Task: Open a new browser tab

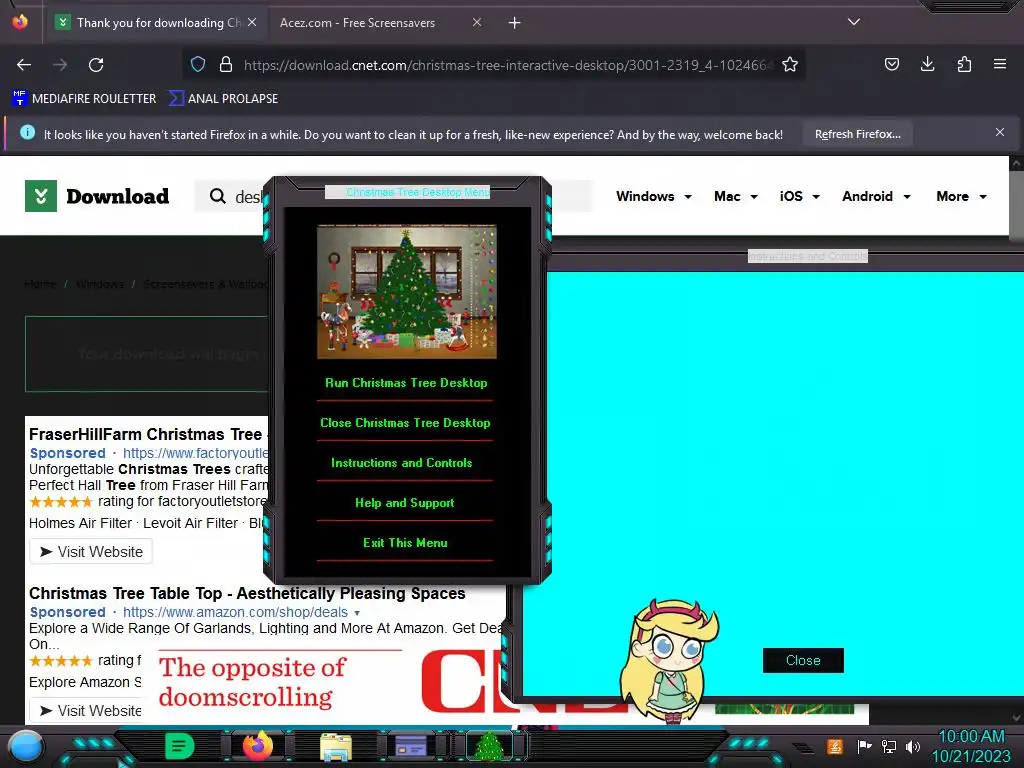Action: (515, 23)
